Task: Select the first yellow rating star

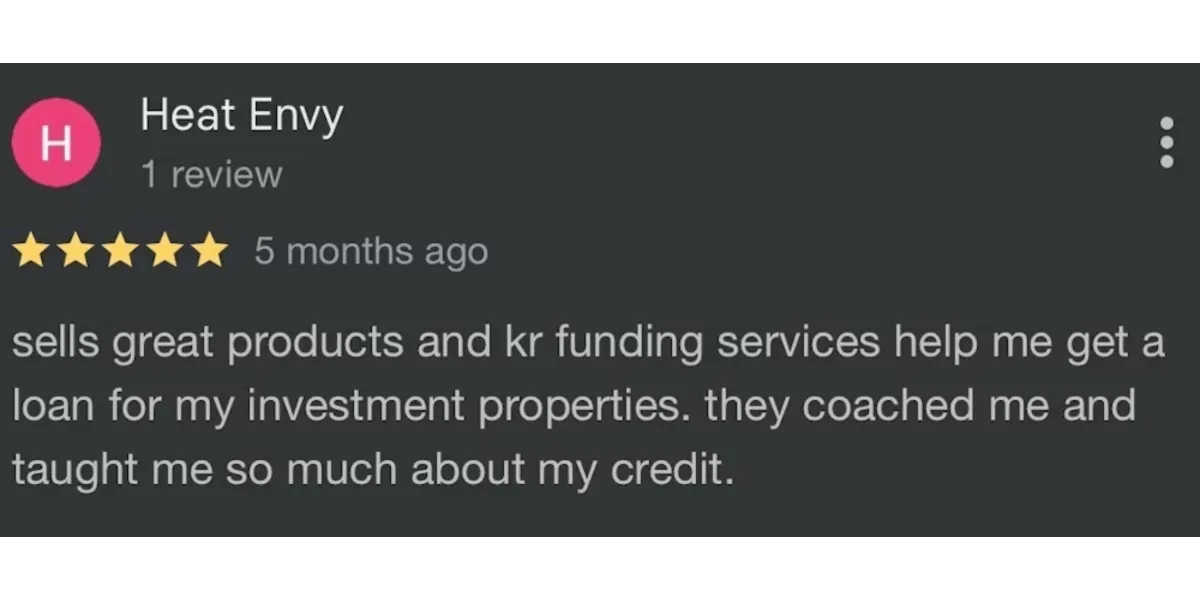Action: click(31, 250)
